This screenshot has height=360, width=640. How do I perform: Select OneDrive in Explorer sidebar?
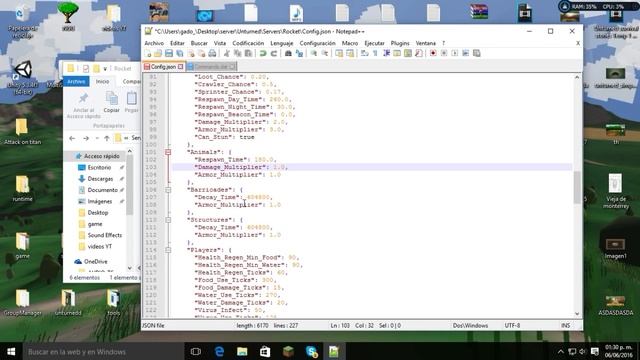coord(91,261)
